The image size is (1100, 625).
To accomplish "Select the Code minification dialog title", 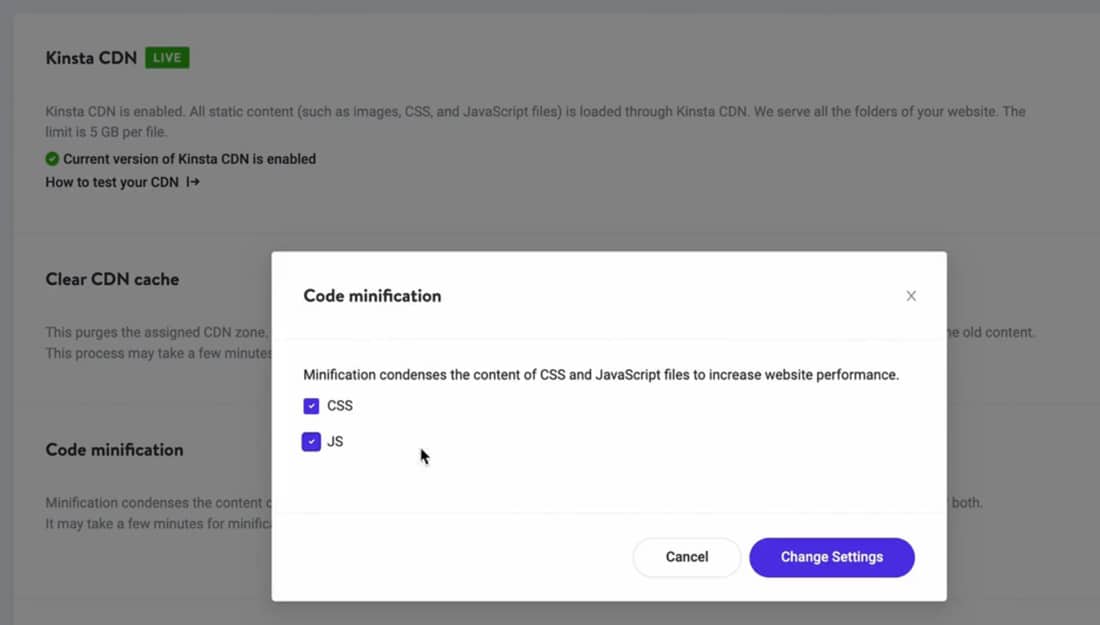I will [x=371, y=295].
